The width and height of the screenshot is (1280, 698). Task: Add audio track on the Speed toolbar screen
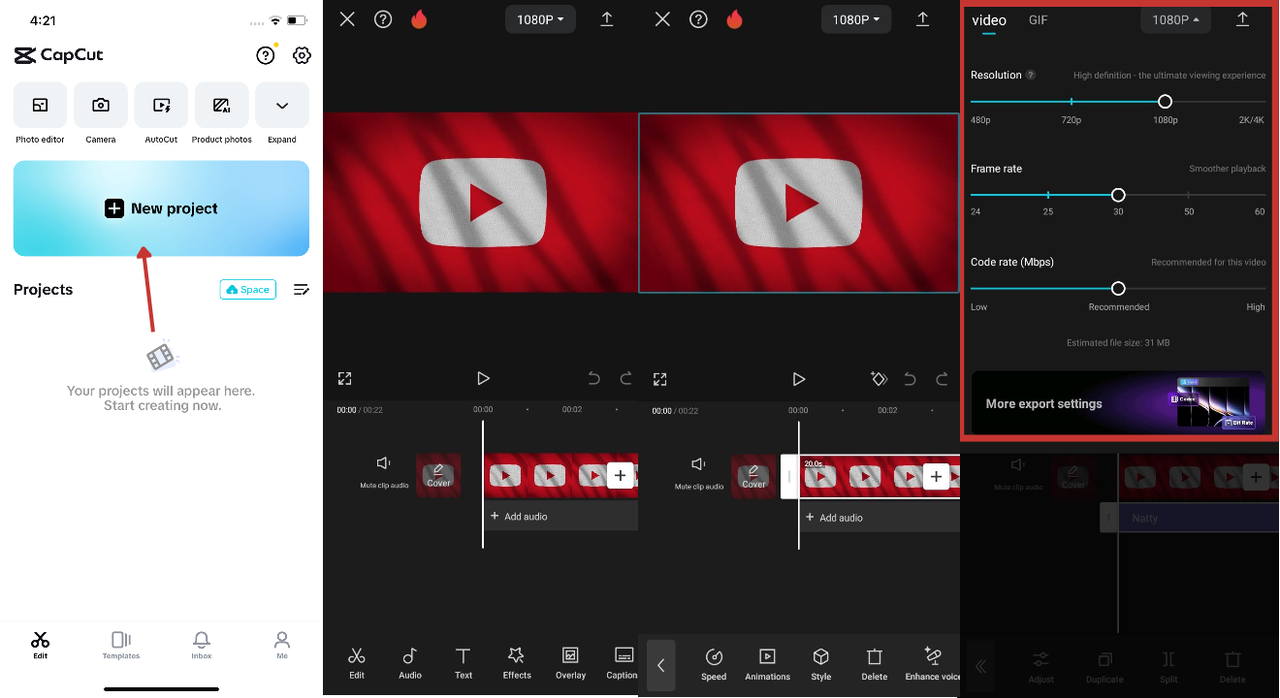[x=834, y=517]
